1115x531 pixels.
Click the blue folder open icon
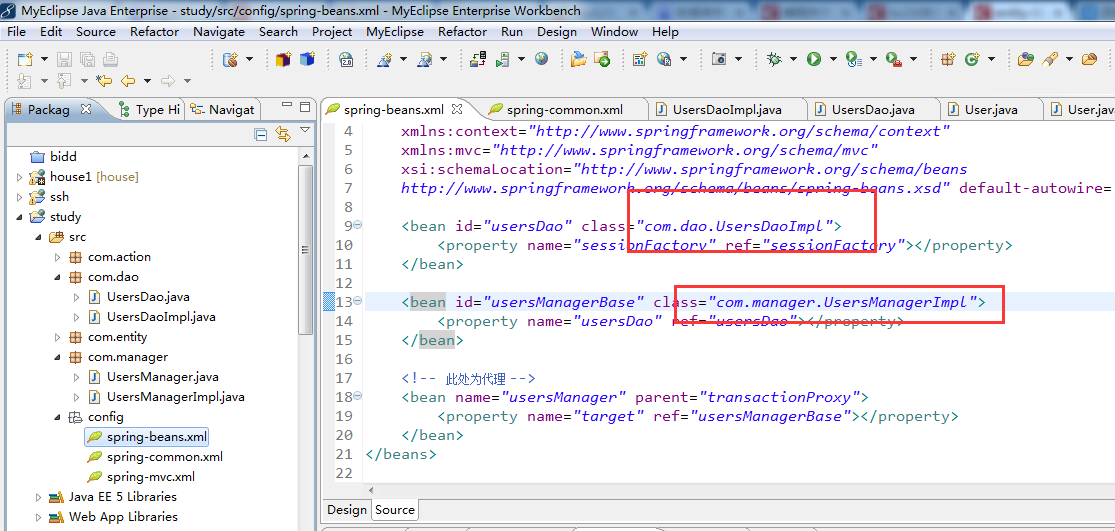point(579,59)
